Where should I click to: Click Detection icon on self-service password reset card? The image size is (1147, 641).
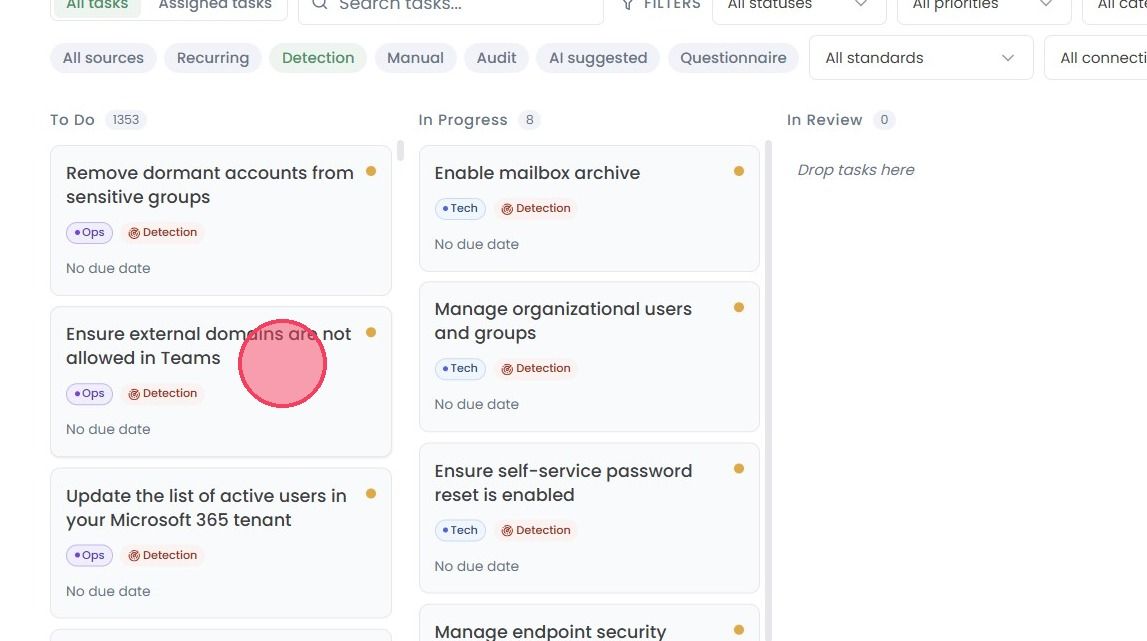pyautogui.click(x=507, y=531)
